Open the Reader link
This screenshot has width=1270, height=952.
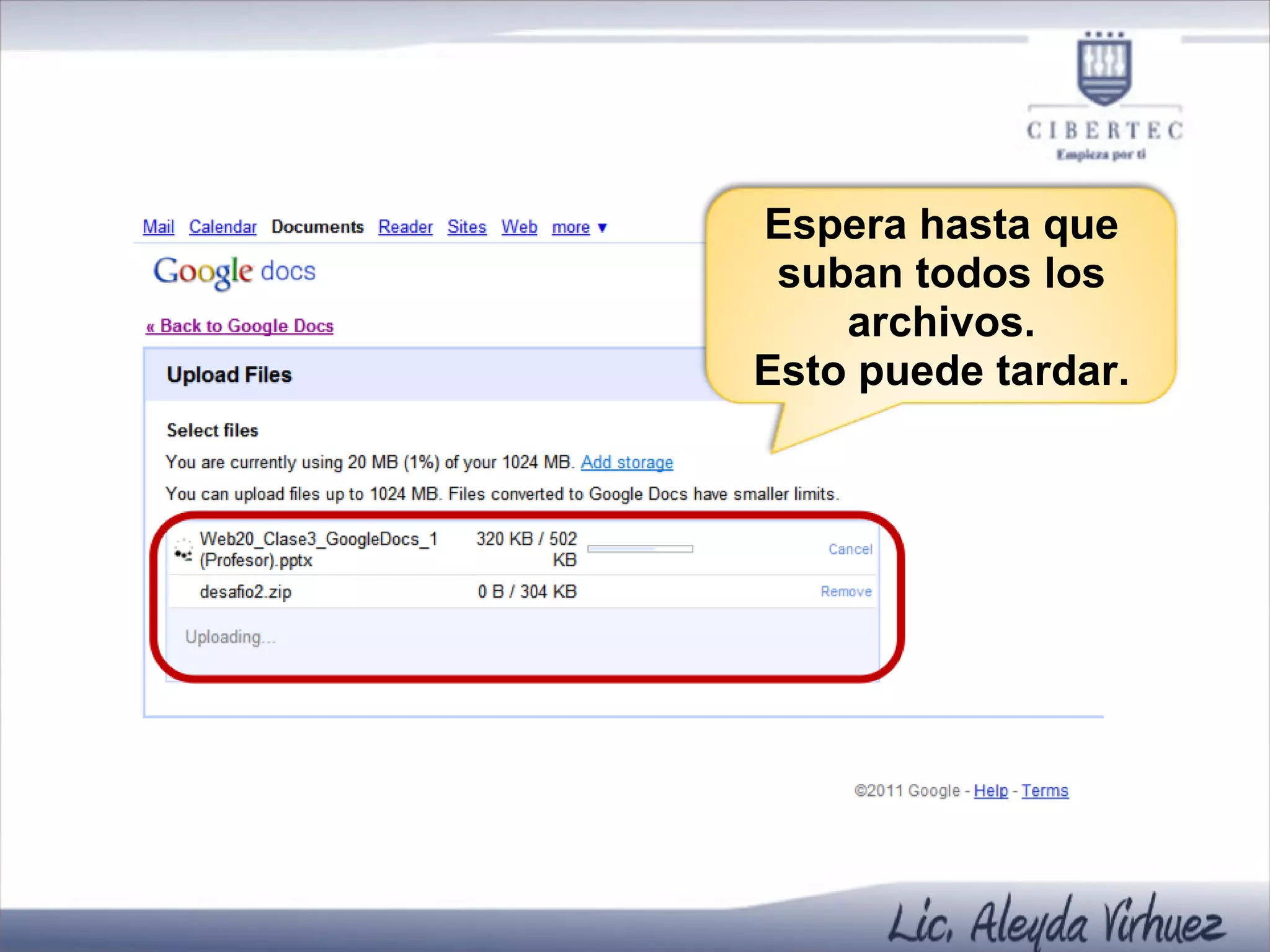tap(406, 227)
